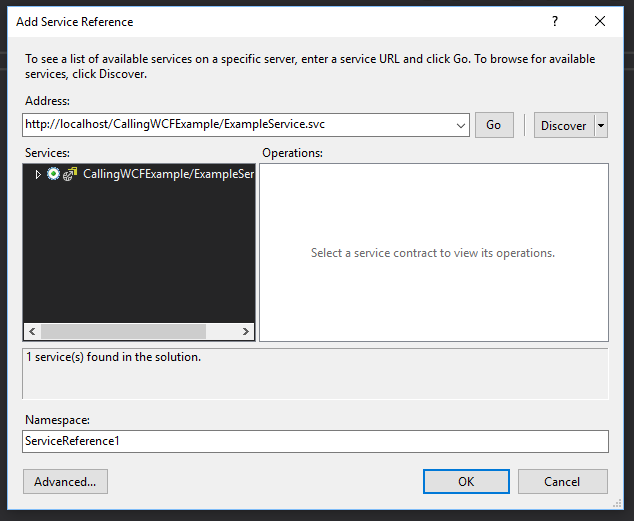Expand the CallingWCFExample service tree node
Viewport: 634px width, 521px height.
pyautogui.click(x=38, y=174)
